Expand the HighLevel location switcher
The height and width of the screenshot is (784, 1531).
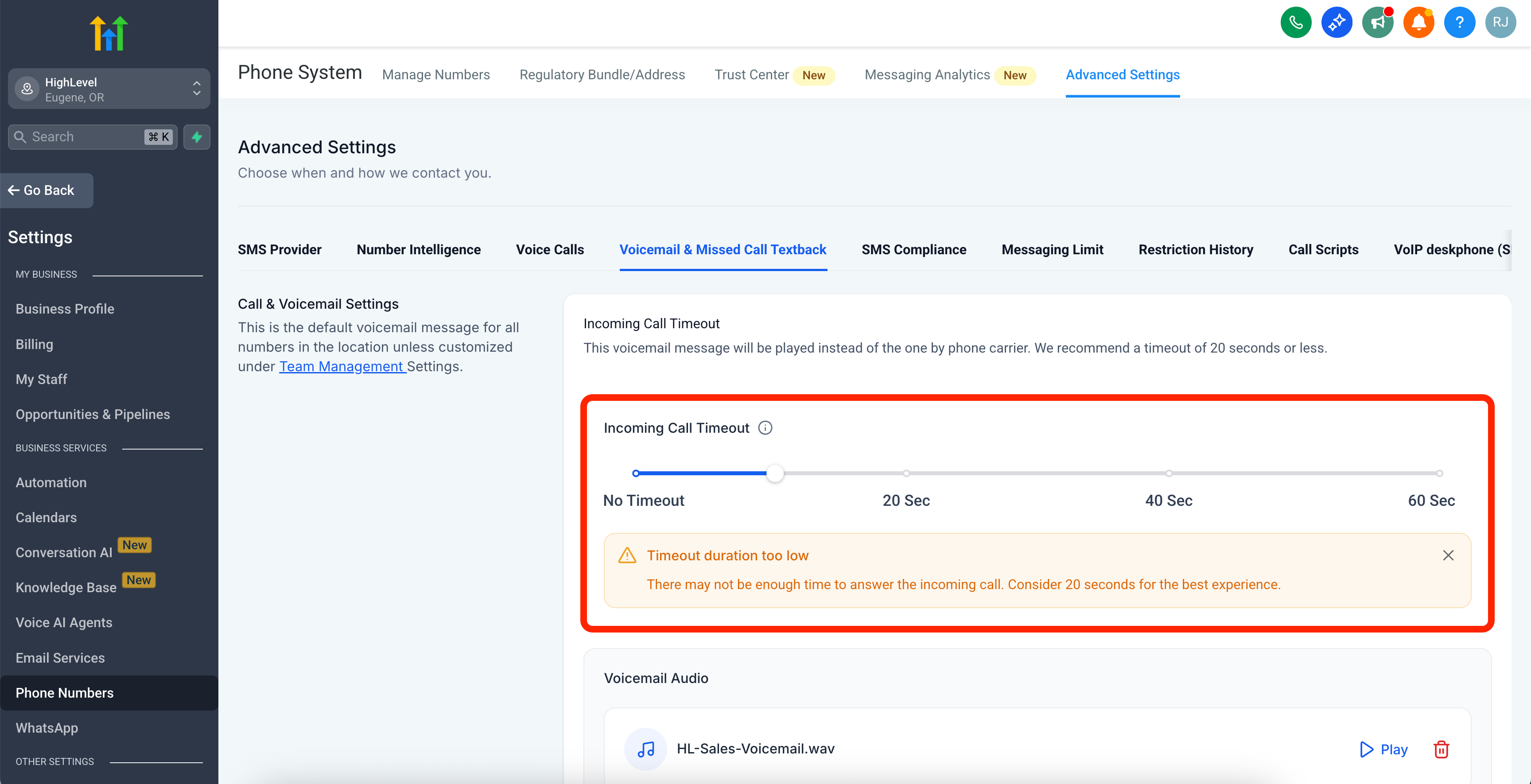(109, 89)
